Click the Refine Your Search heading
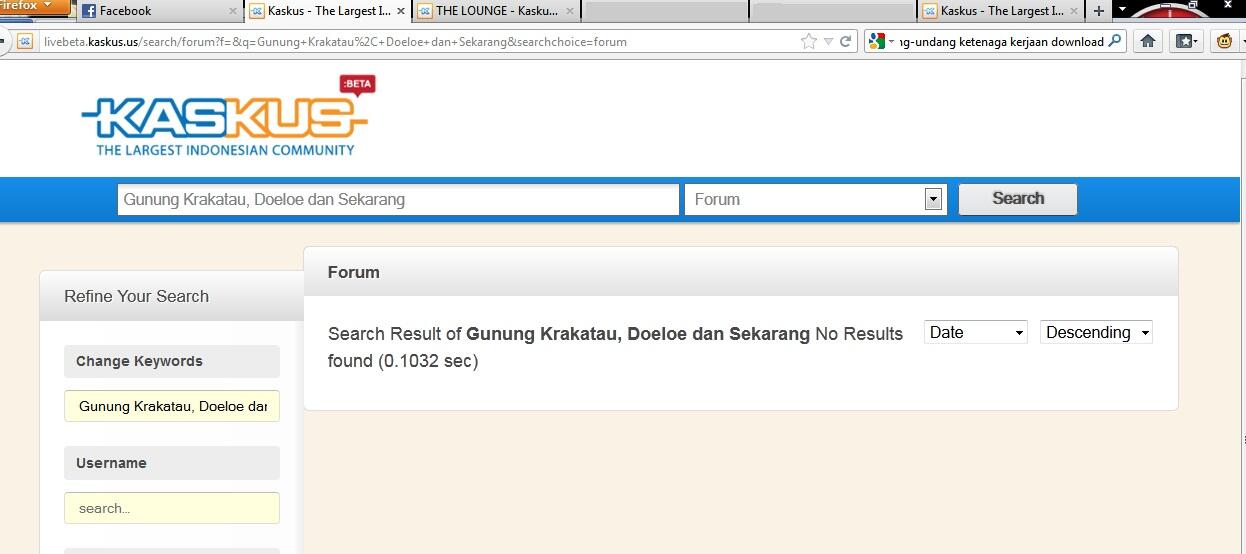Image resolution: width=1246 pixels, height=554 pixels. [136, 296]
